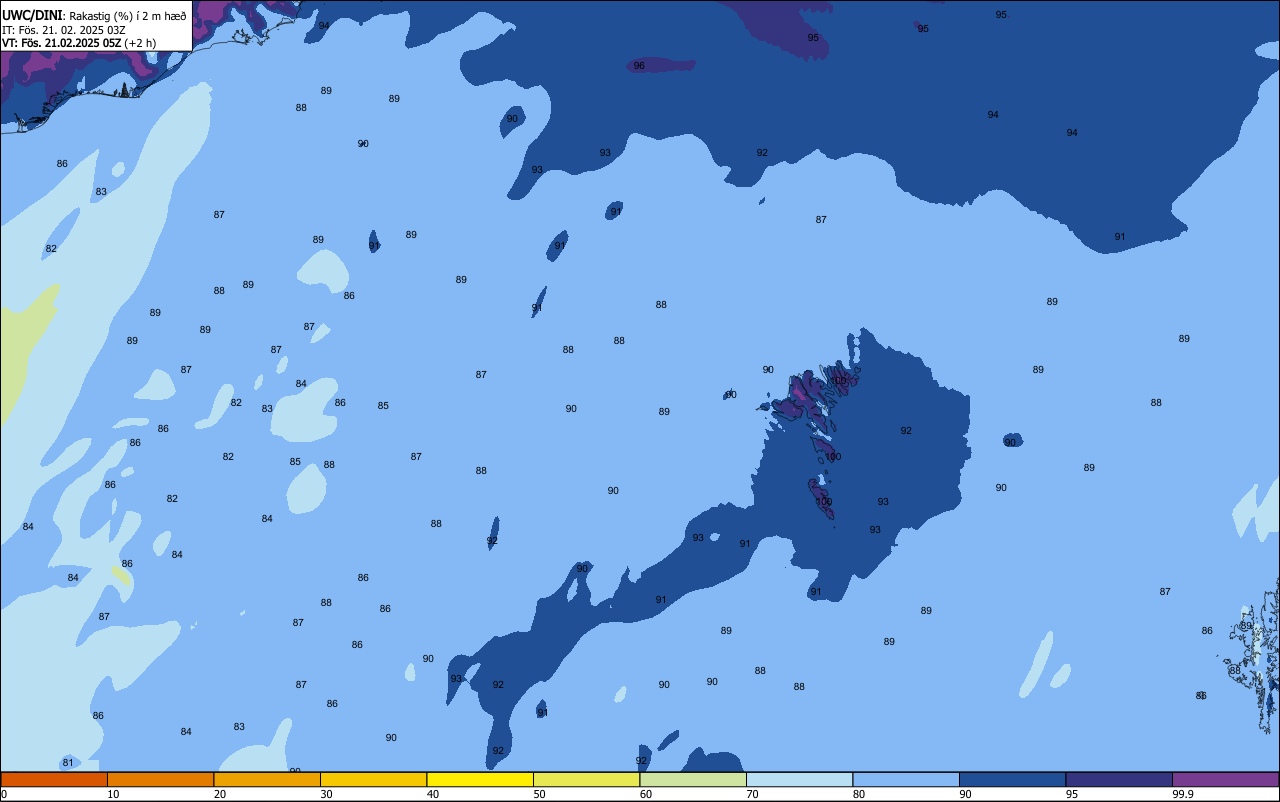The width and height of the screenshot is (1280, 802).
Task: Select the pale blue 70–80 legend swatch
Action: point(799,779)
